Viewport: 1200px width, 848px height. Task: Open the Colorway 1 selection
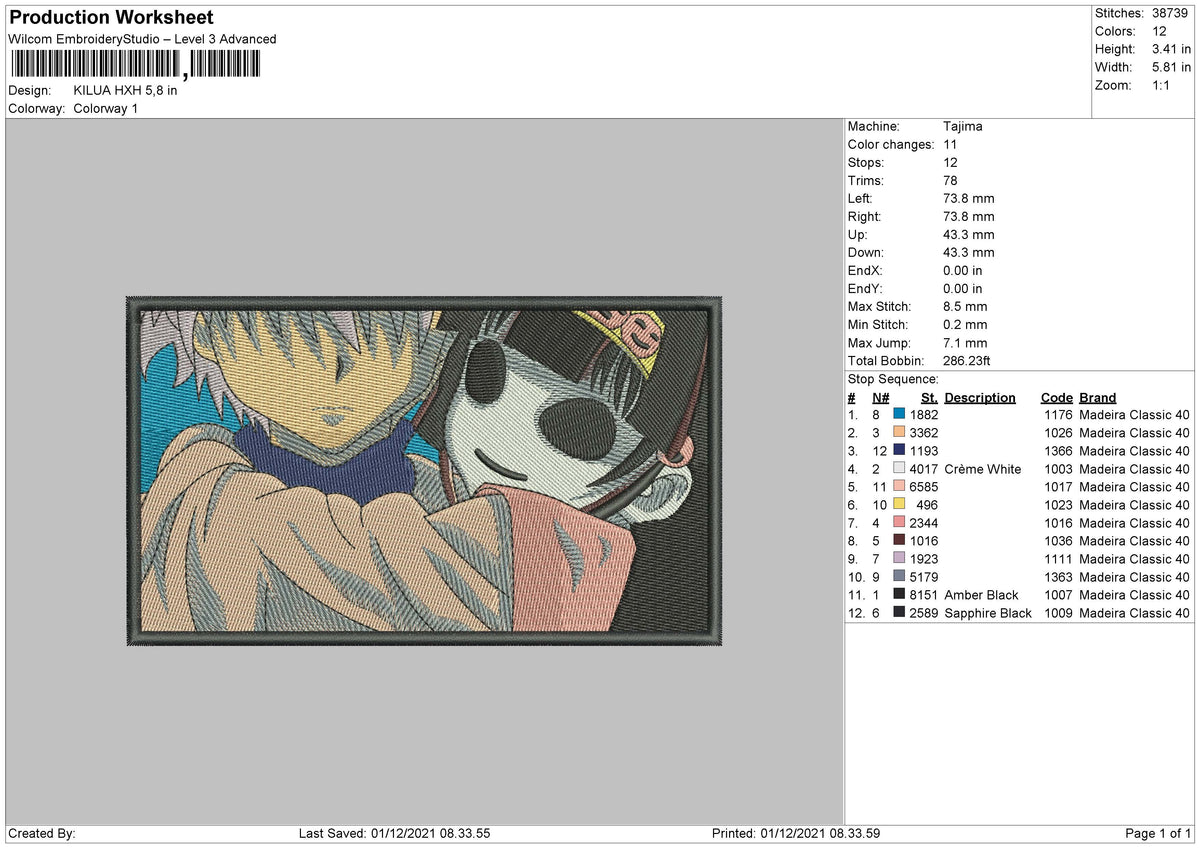coord(105,109)
